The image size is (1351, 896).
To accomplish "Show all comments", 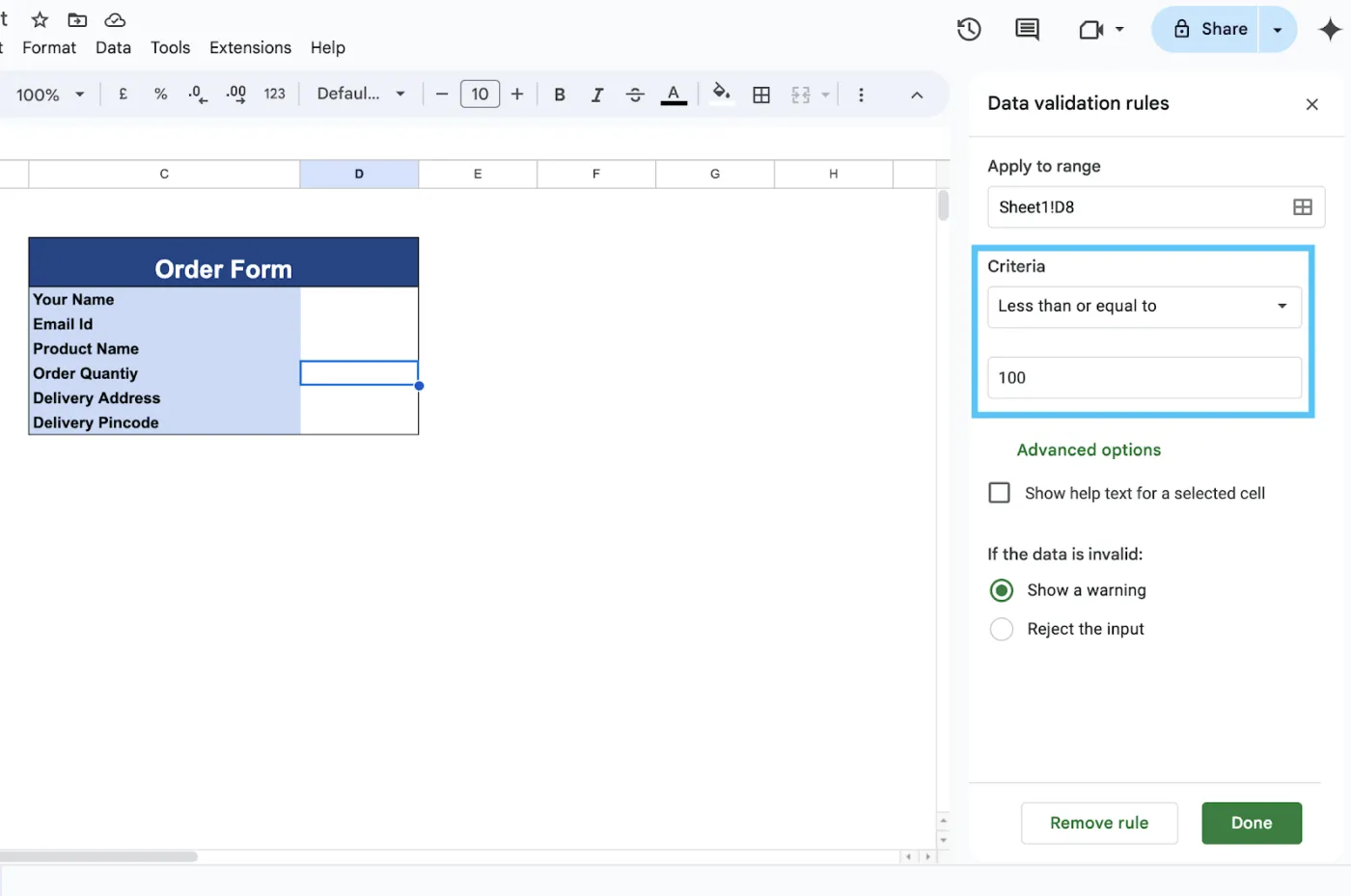I will pos(1026,29).
